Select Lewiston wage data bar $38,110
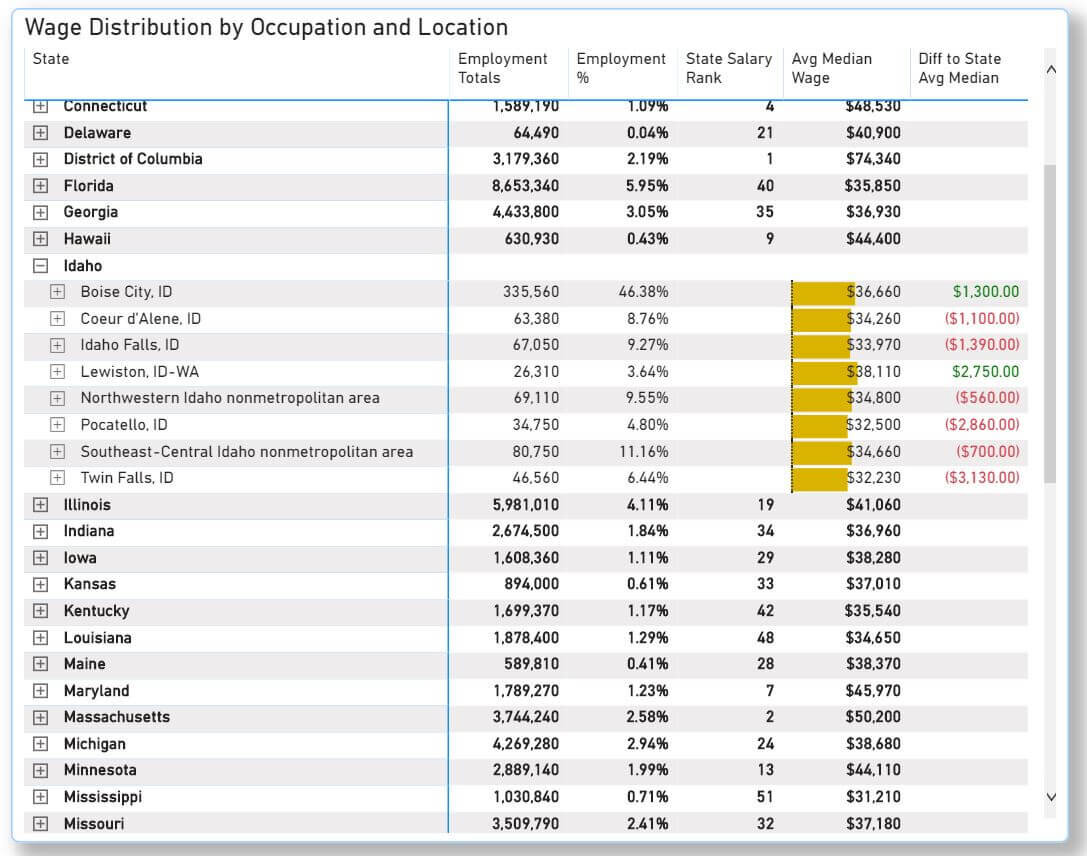The height and width of the screenshot is (856, 1087). coord(824,372)
